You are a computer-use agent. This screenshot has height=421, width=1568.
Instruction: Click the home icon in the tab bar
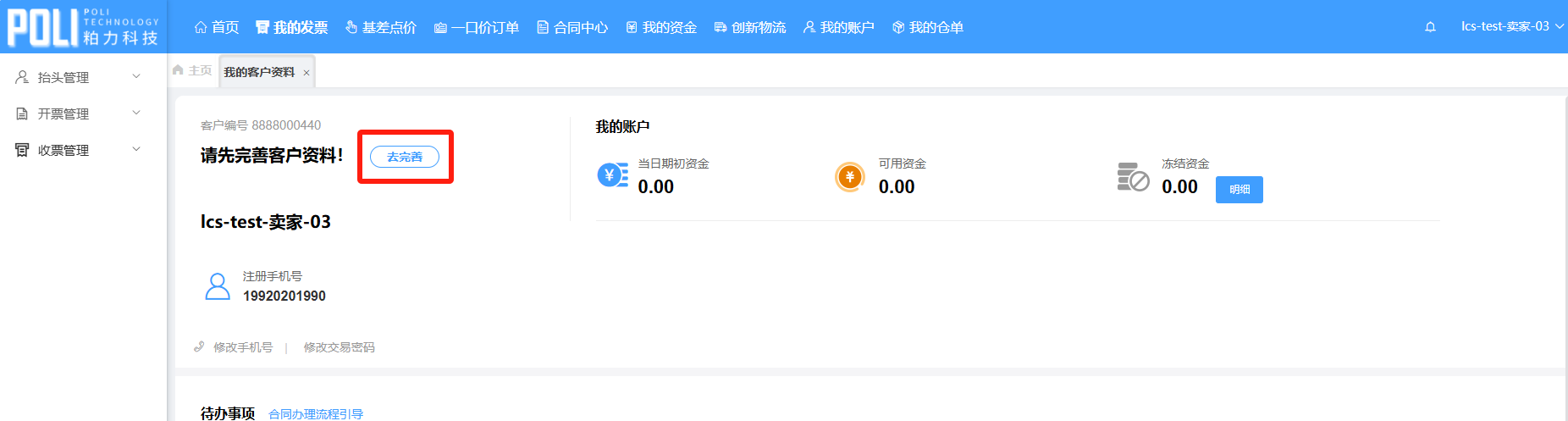[178, 70]
